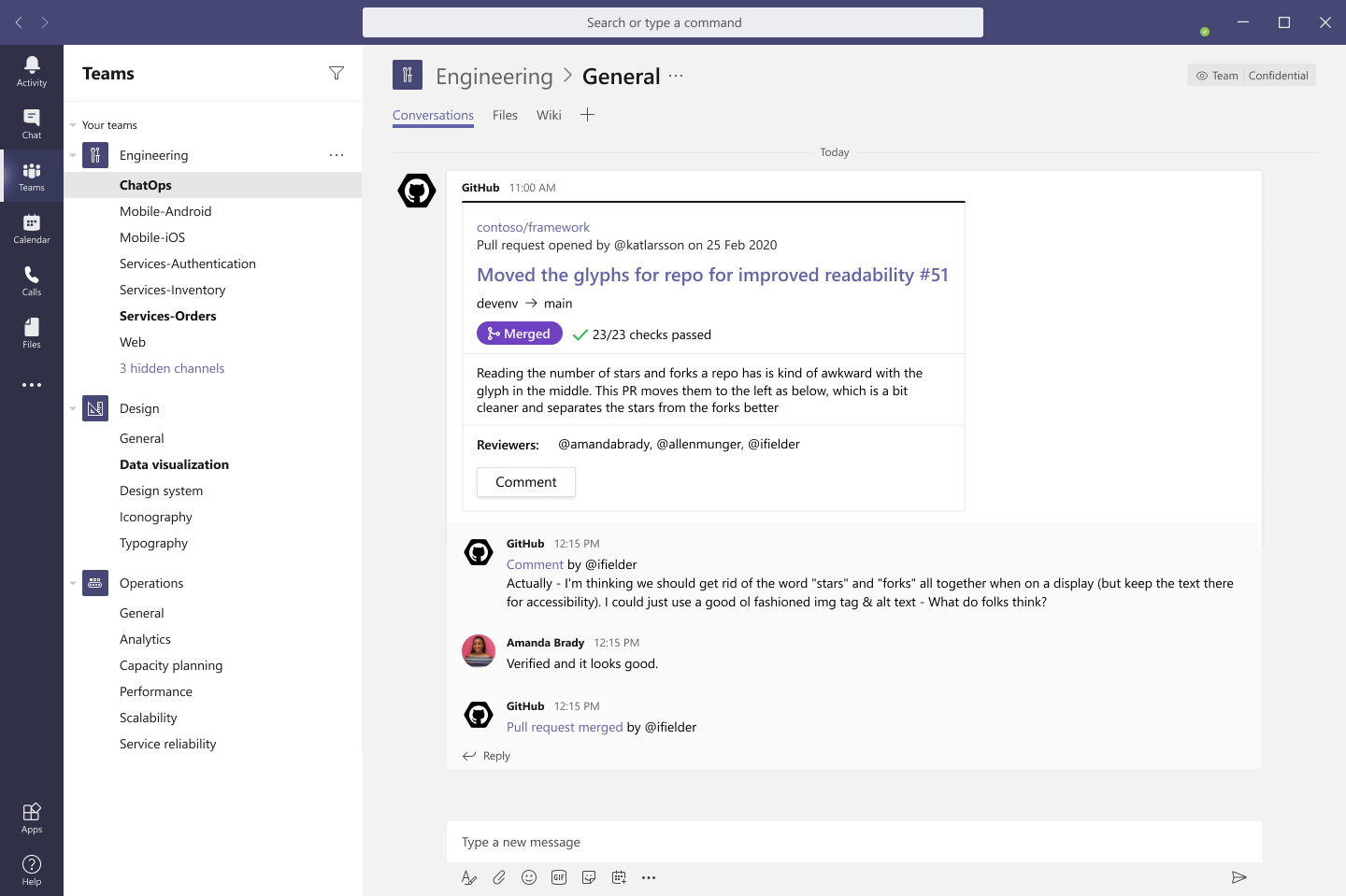Collapse the Operations team
This screenshot has height=896, width=1346.
72,583
